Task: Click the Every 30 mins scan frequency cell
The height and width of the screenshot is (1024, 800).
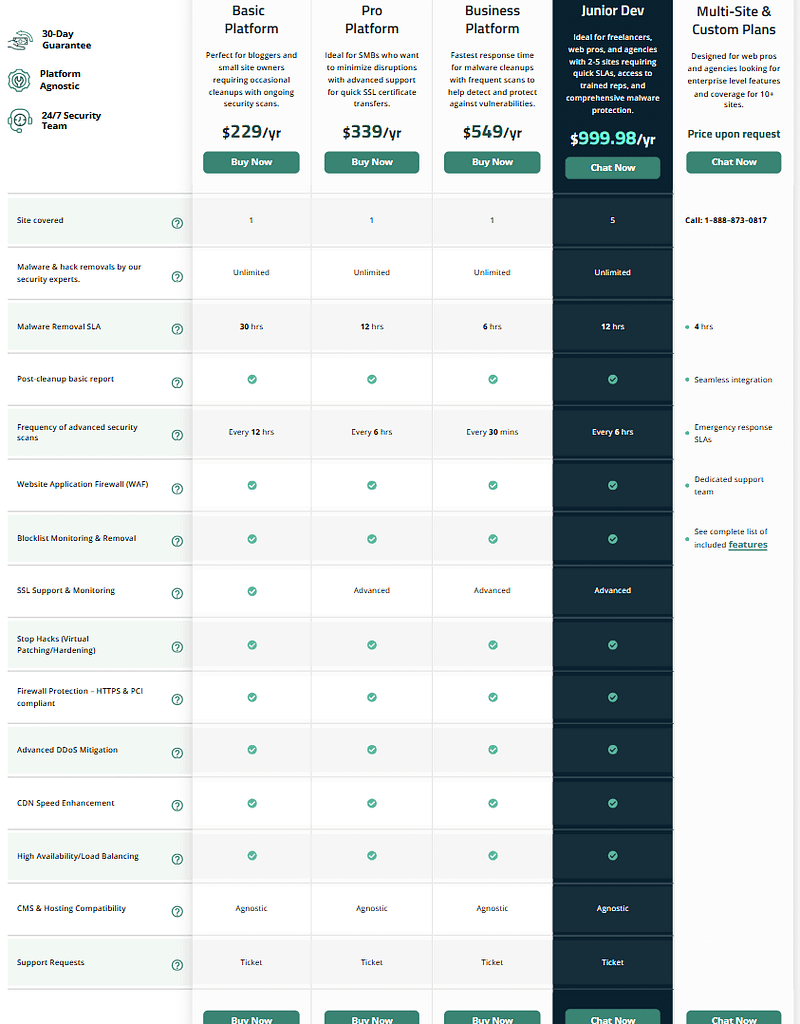Action: (x=492, y=432)
